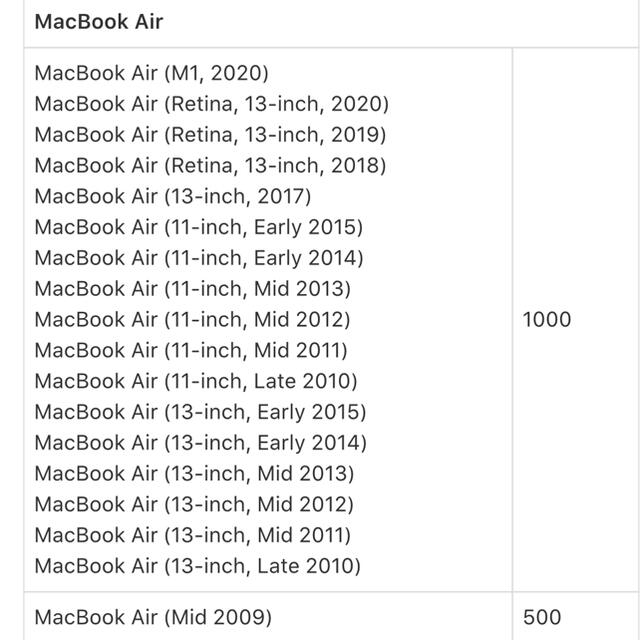
Task: Click MacBook Air (11-inch, Early 2015)
Action: 199,227
